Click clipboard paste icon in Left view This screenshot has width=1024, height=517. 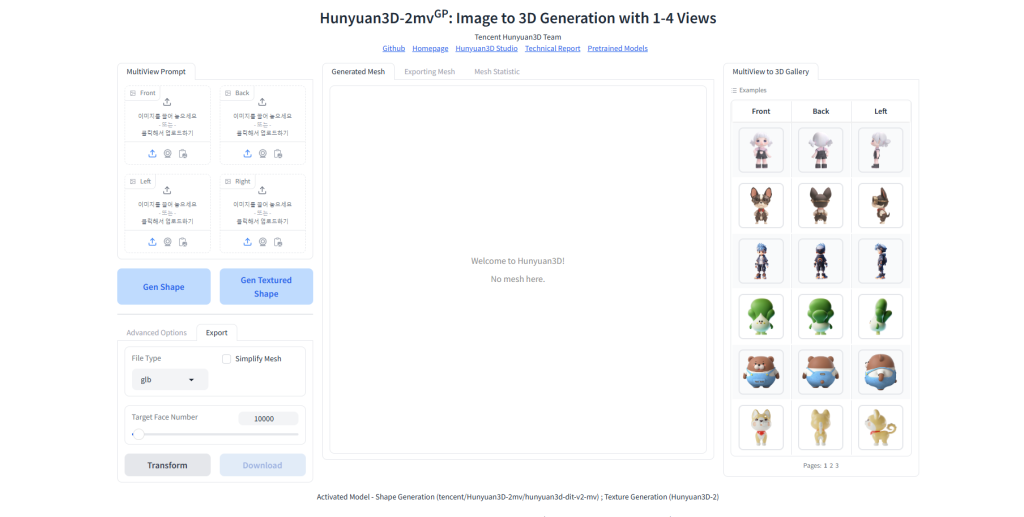(183, 242)
